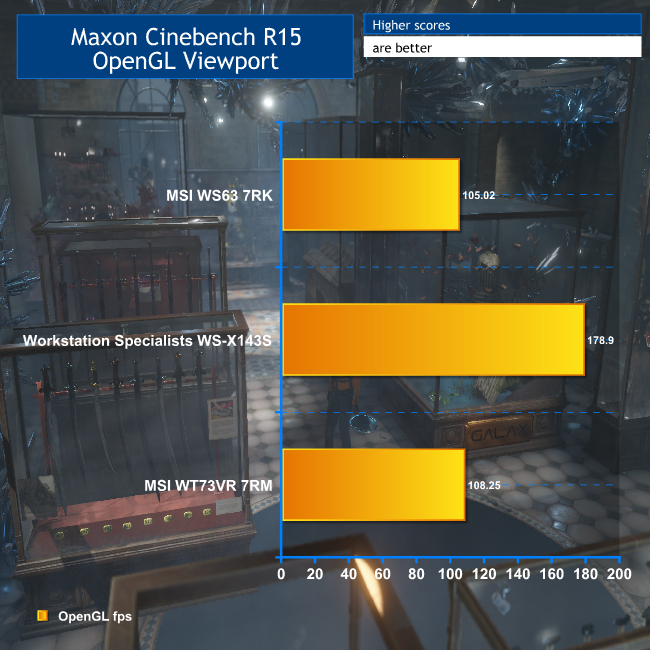The width and height of the screenshot is (650, 650).
Task: Click the 'MSI WT73VR 7RM' axis label
Action: pyautogui.click(x=209, y=485)
